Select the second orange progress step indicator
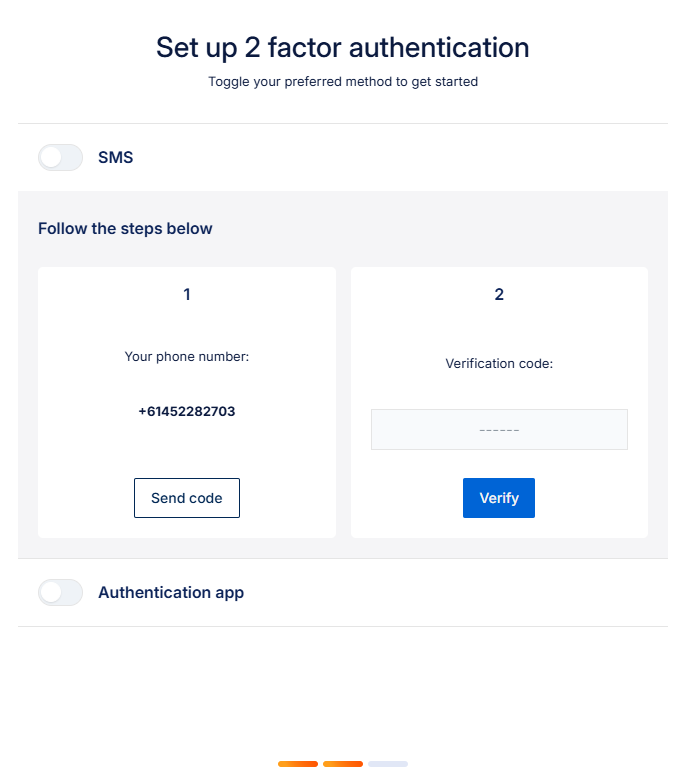 pyautogui.click(x=343, y=764)
